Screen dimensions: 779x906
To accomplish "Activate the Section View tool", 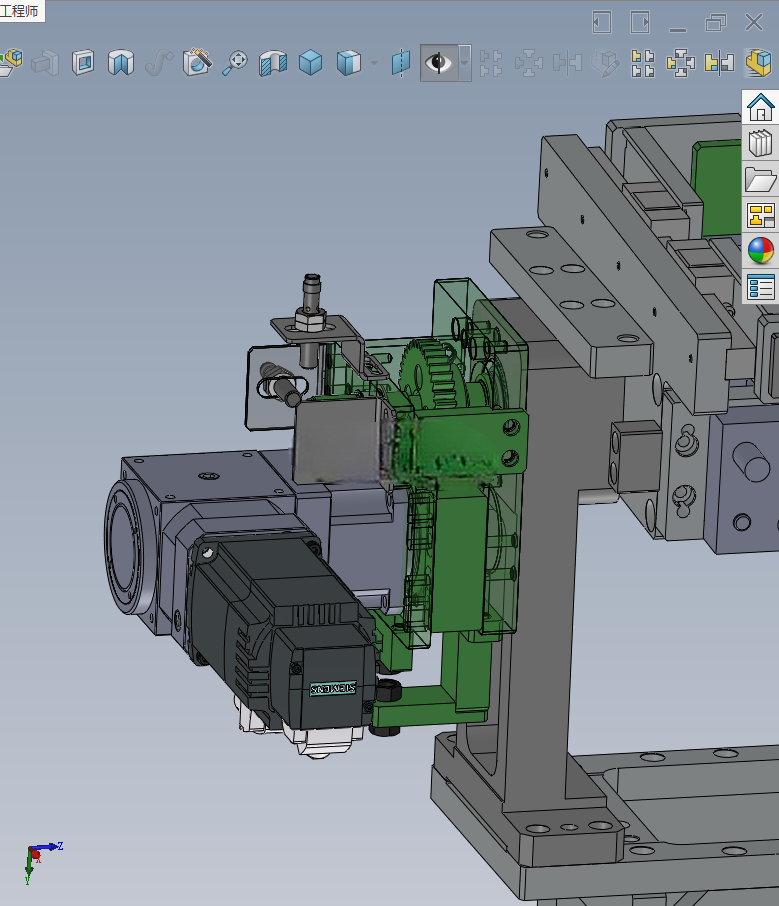I will pos(273,62).
